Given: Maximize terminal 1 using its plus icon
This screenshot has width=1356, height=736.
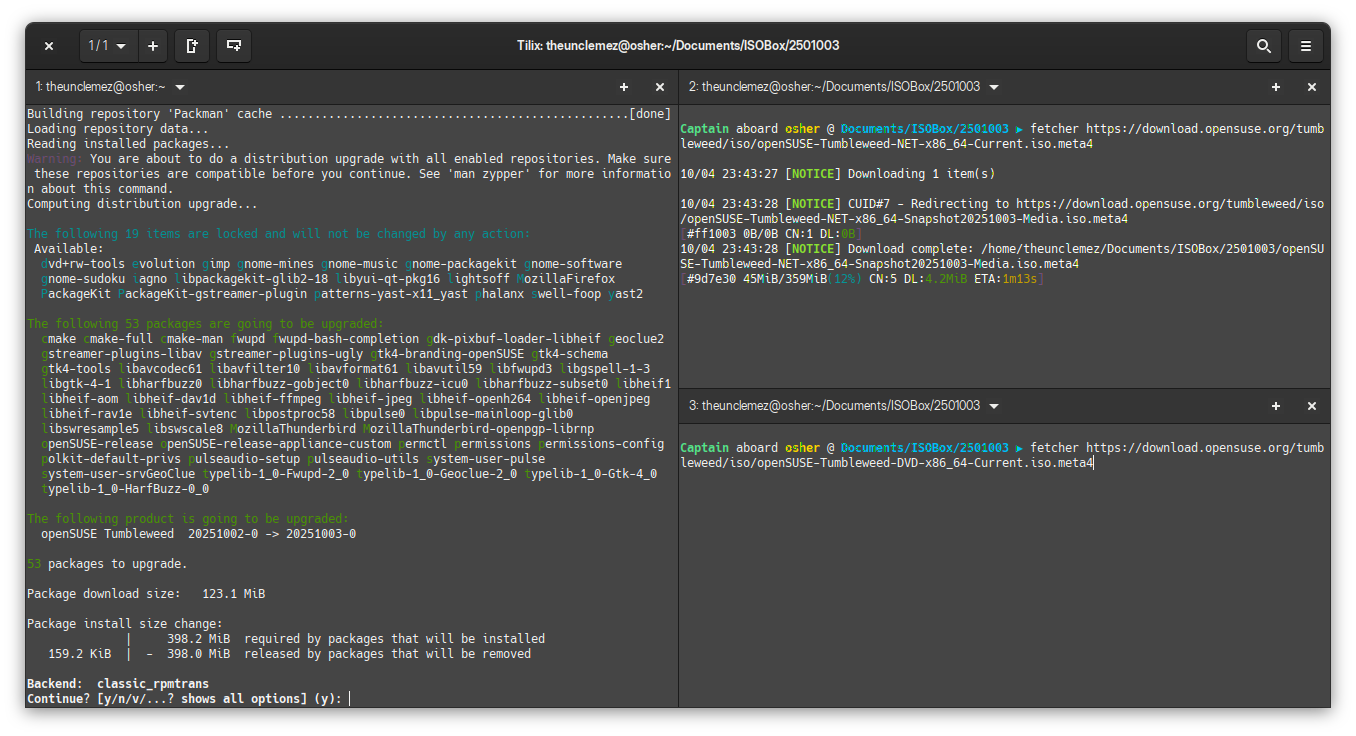Looking at the screenshot, I should pos(624,87).
